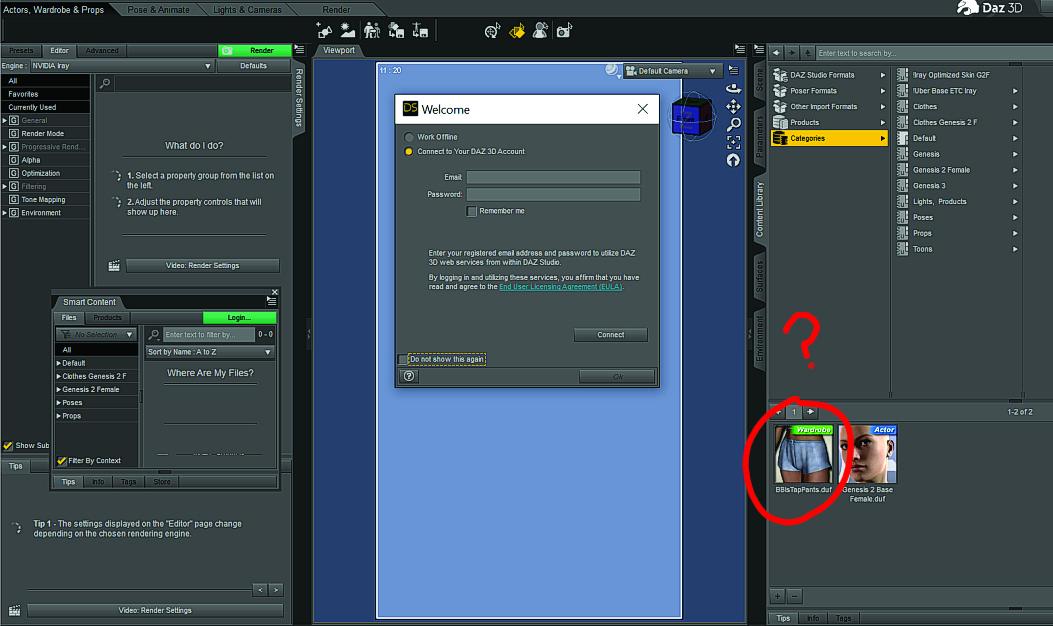Click the figures-and-props toolbar icon
1053x626 pixels.
pyautogui.click(x=371, y=30)
